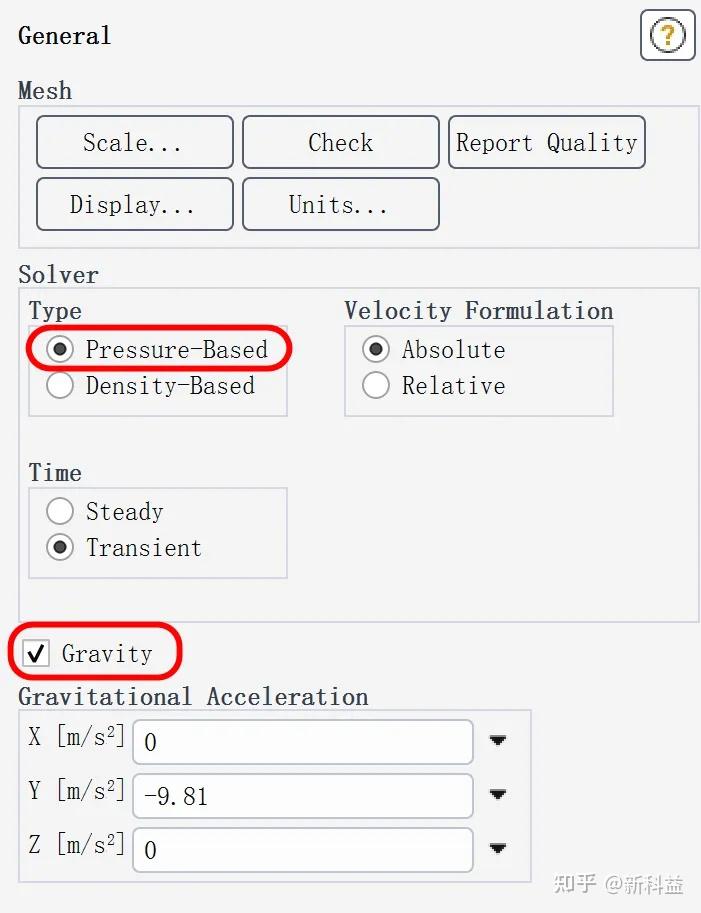Choose Relative velocity formulation
Viewport: 701px width, 913px height.
pyautogui.click(x=377, y=386)
